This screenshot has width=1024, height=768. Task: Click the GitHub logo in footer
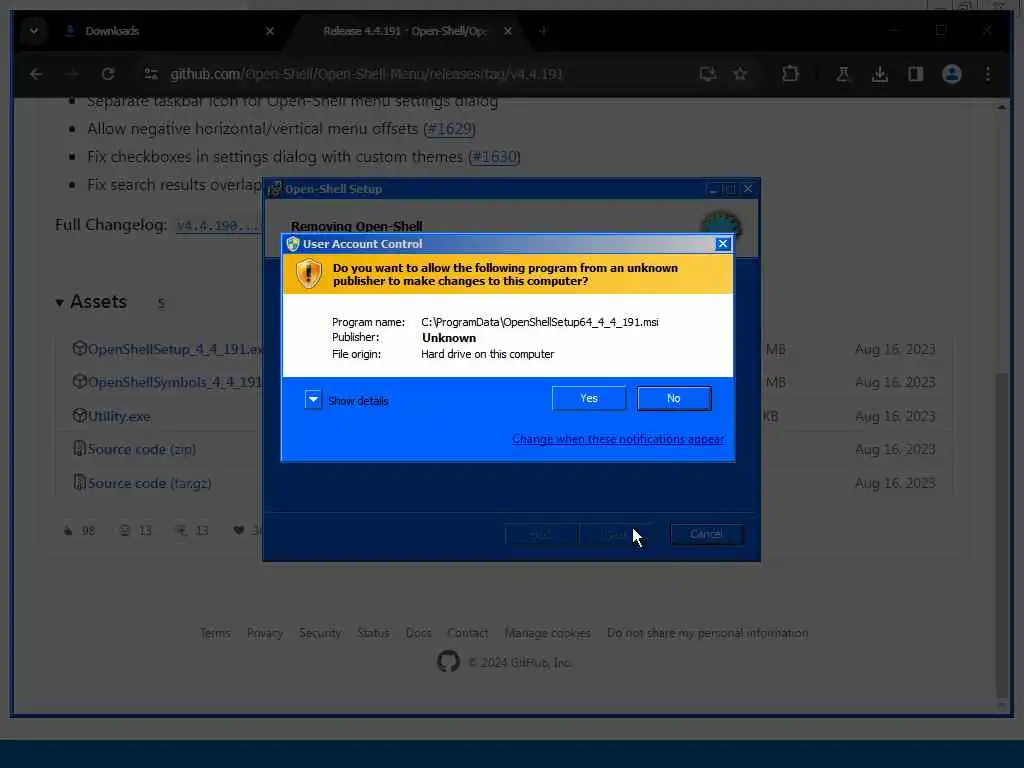pos(448,662)
